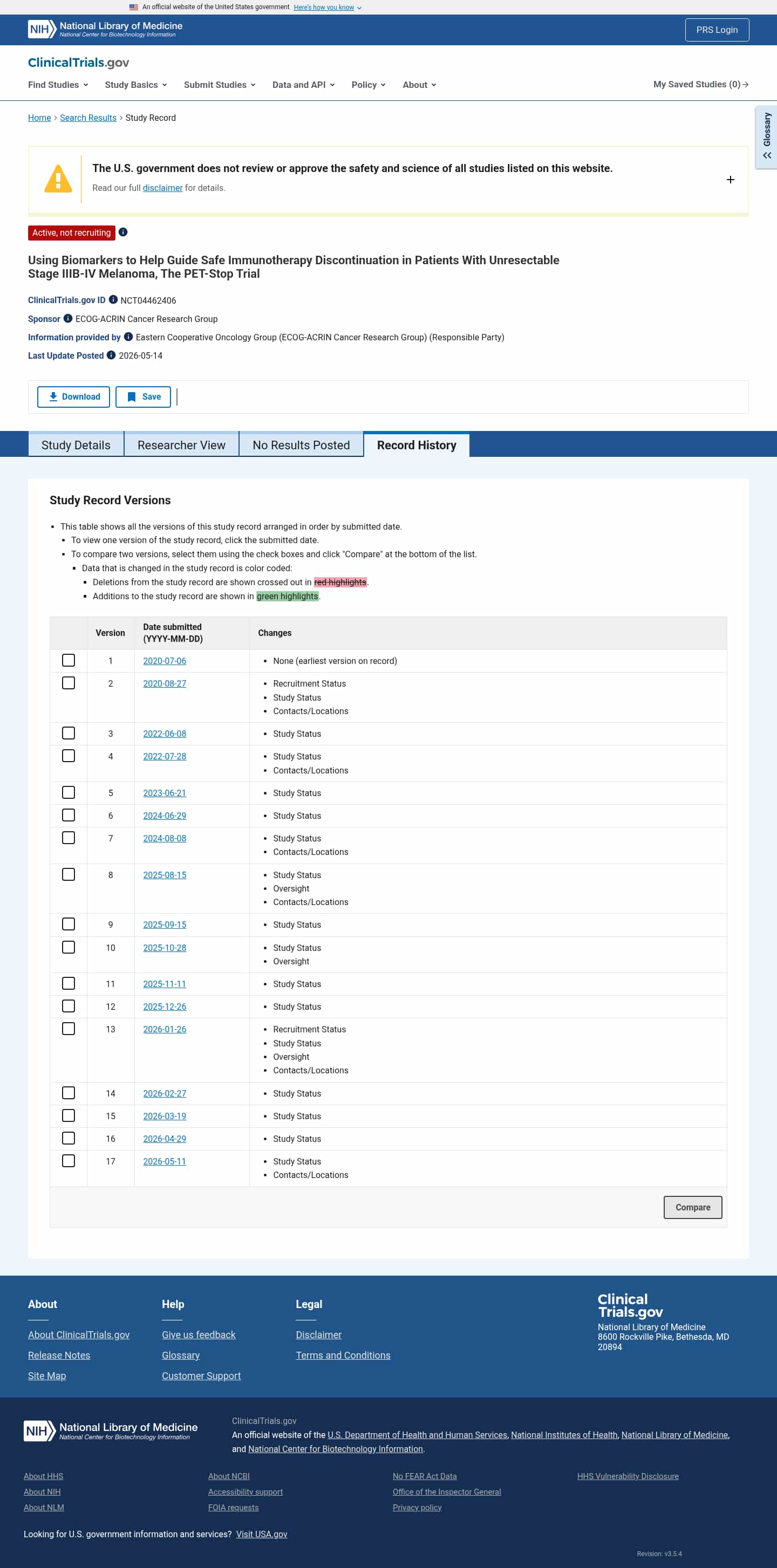Click the study ID text NCT04462406
The width and height of the screenshot is (777, 1568).
click(148, 300)
